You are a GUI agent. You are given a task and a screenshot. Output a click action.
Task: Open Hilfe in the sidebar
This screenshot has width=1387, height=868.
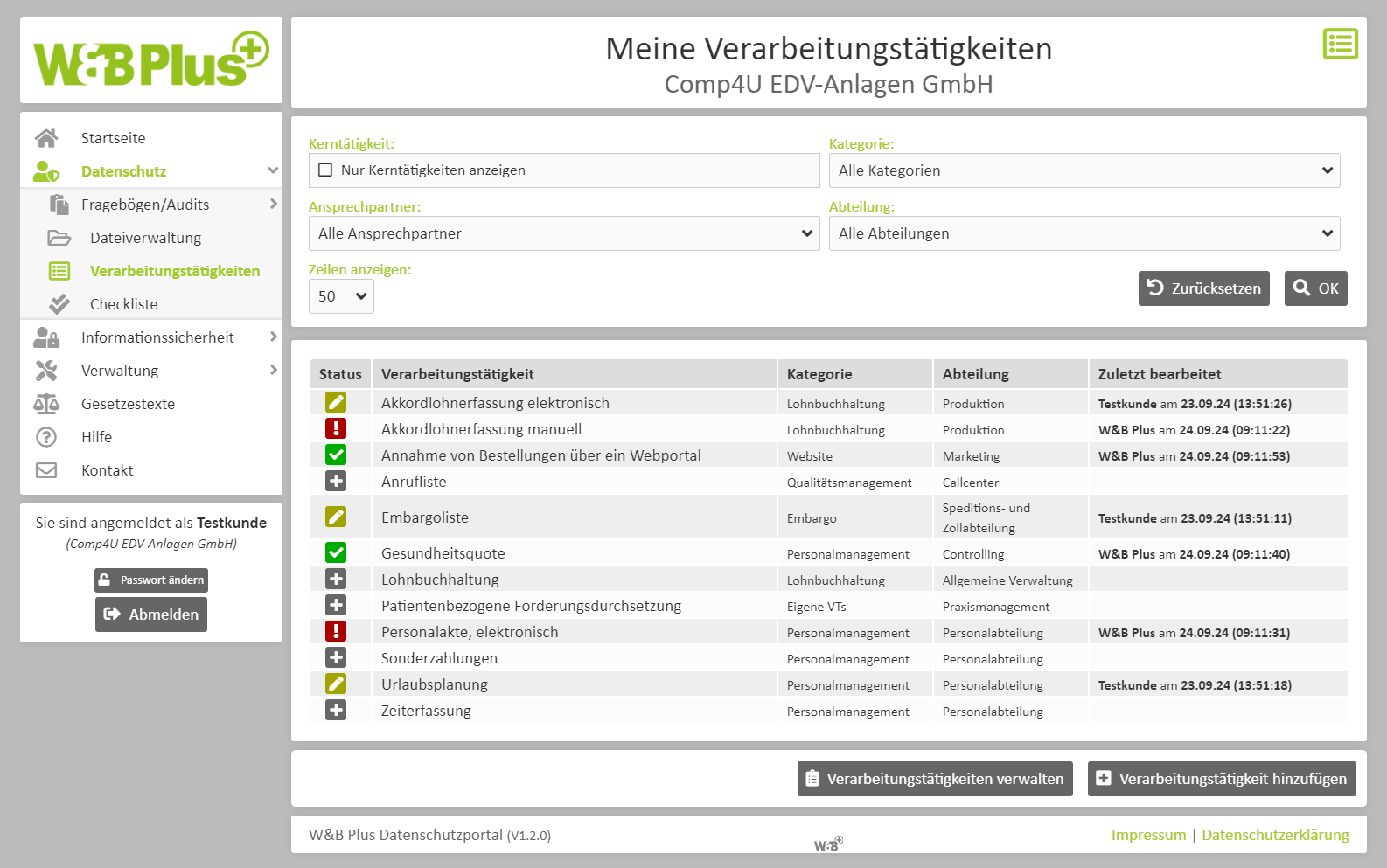(96, 437)
